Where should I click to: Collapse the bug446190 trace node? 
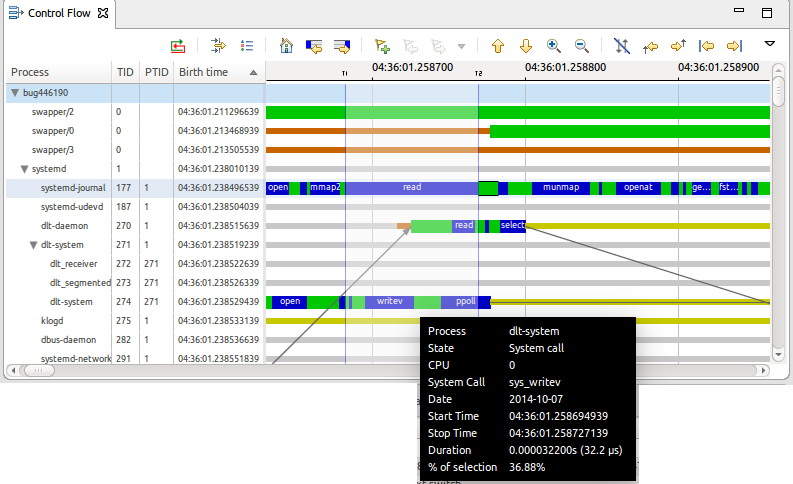pyautogui.click(x=15, y=92)
